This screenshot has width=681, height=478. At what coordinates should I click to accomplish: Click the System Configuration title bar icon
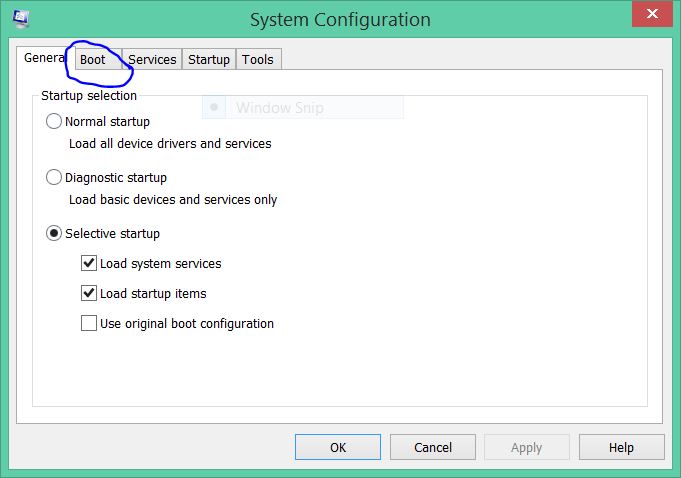tap(21, 17)
